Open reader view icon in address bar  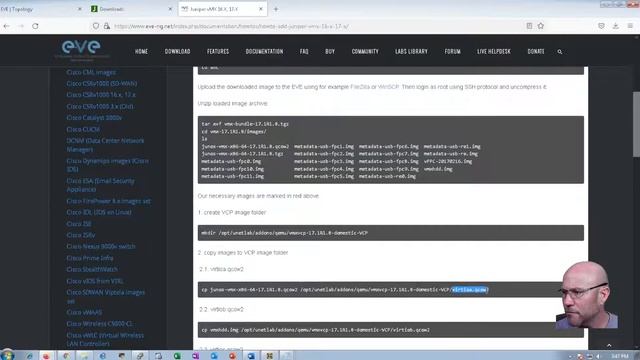coord(529,26)
